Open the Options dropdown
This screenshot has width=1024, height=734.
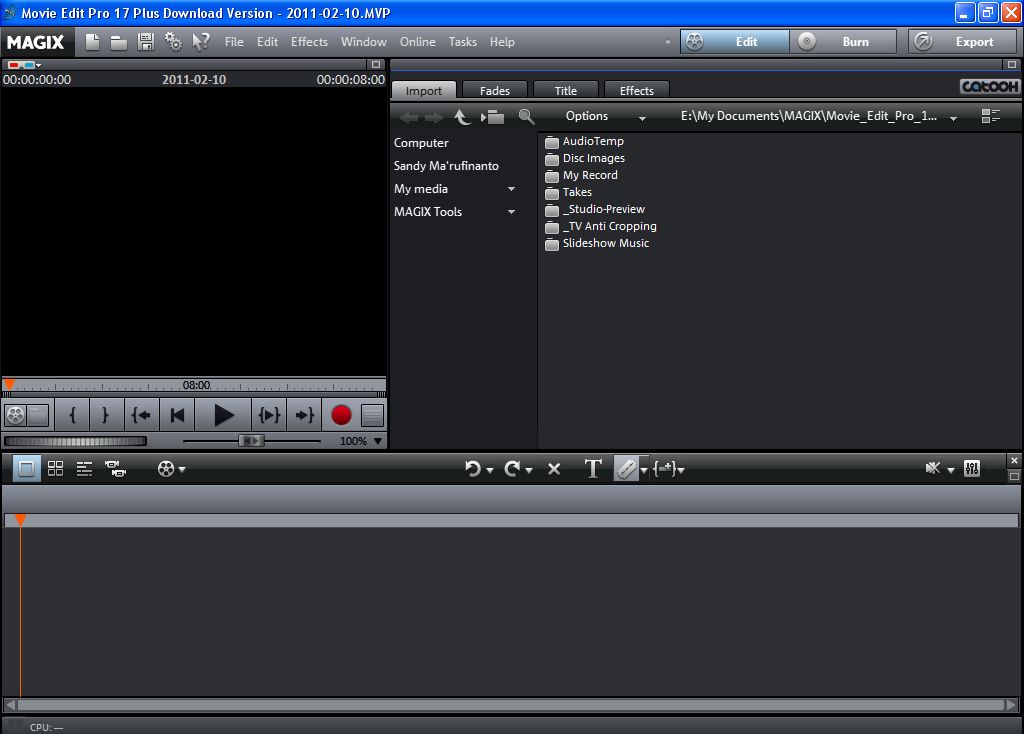click(x=605, y=116)
